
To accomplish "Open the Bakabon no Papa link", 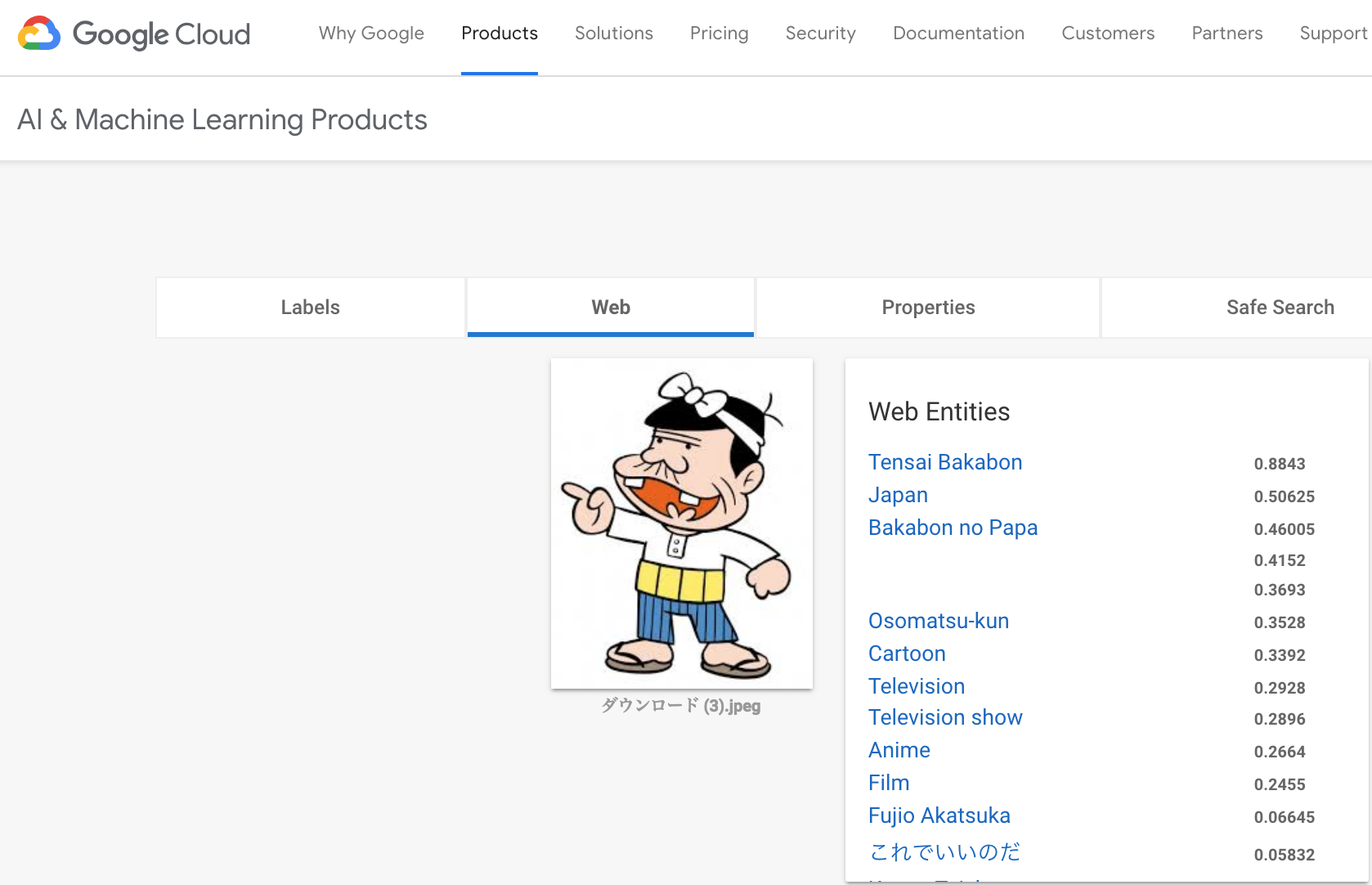I will (953, 528).
